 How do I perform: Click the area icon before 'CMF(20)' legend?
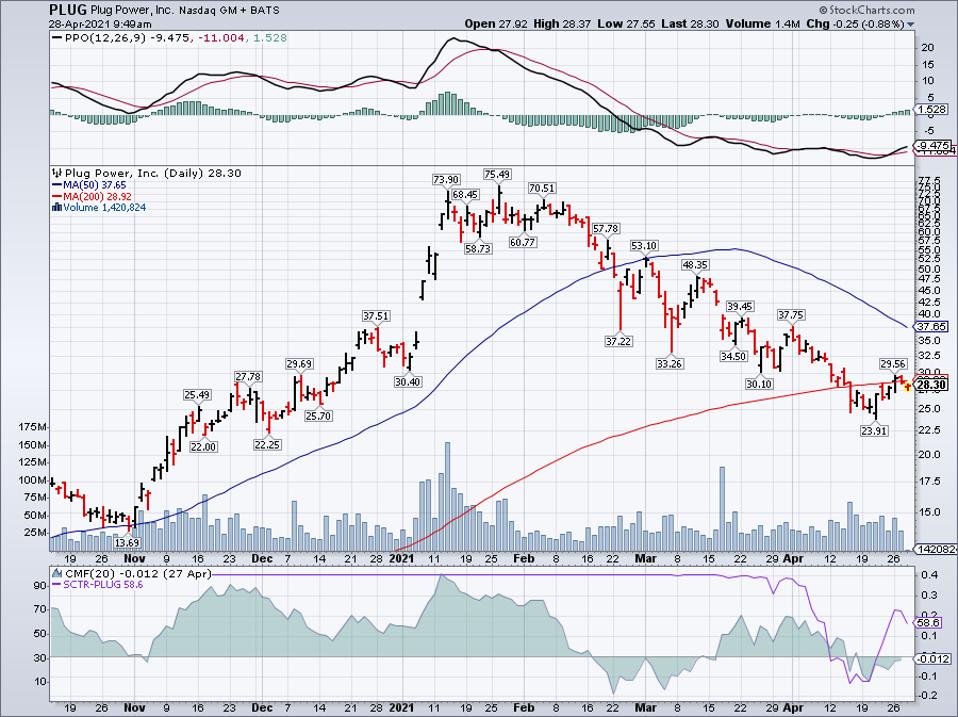(57, 573)
